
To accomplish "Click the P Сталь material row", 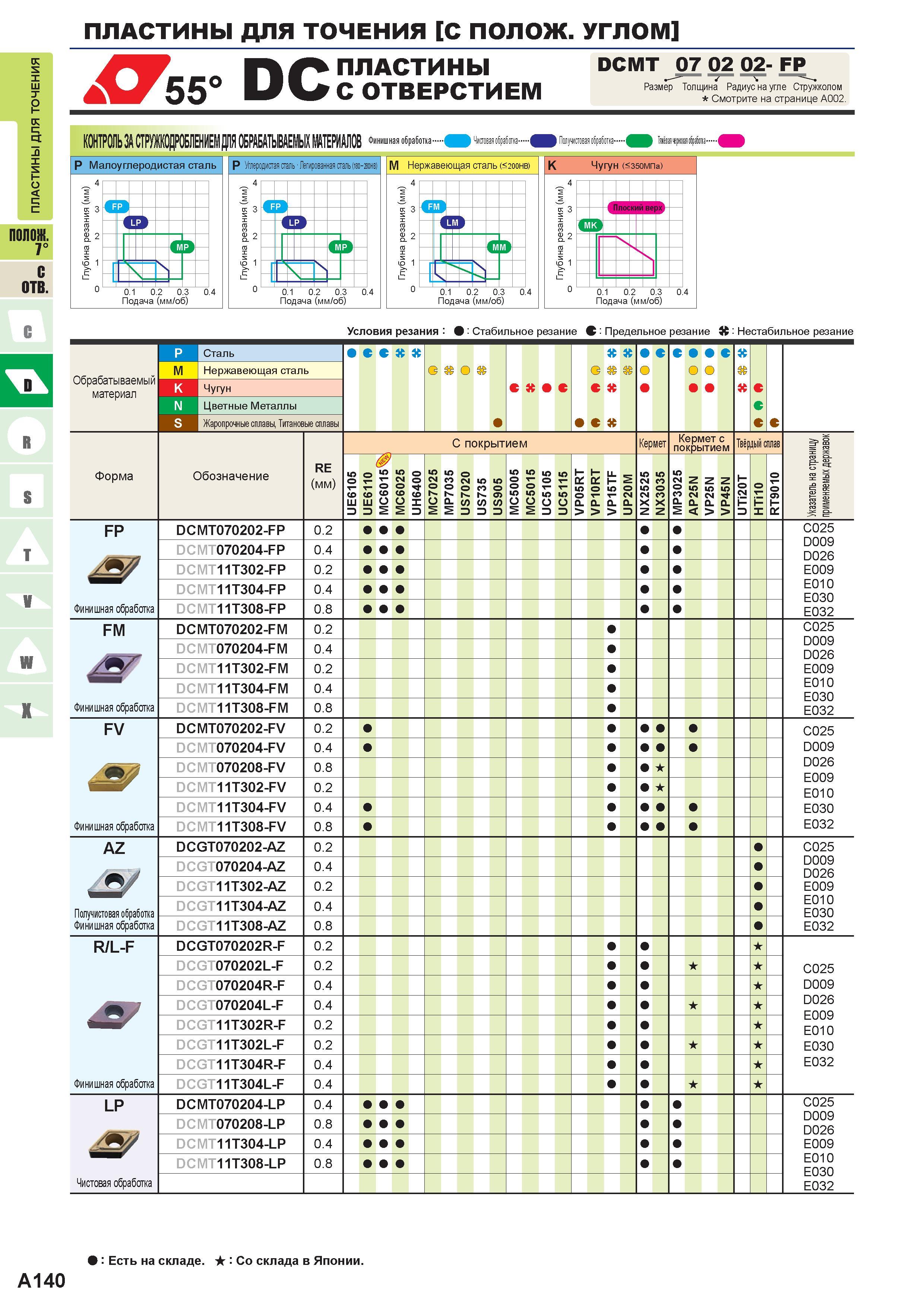I will click(x=250, y=353).
